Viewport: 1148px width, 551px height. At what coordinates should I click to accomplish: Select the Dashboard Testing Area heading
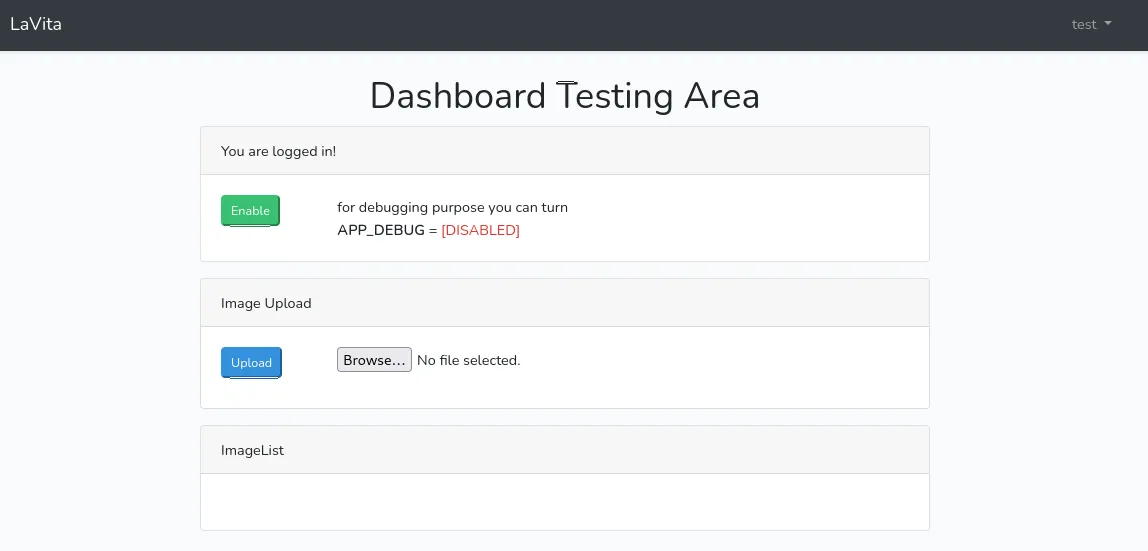564,96
